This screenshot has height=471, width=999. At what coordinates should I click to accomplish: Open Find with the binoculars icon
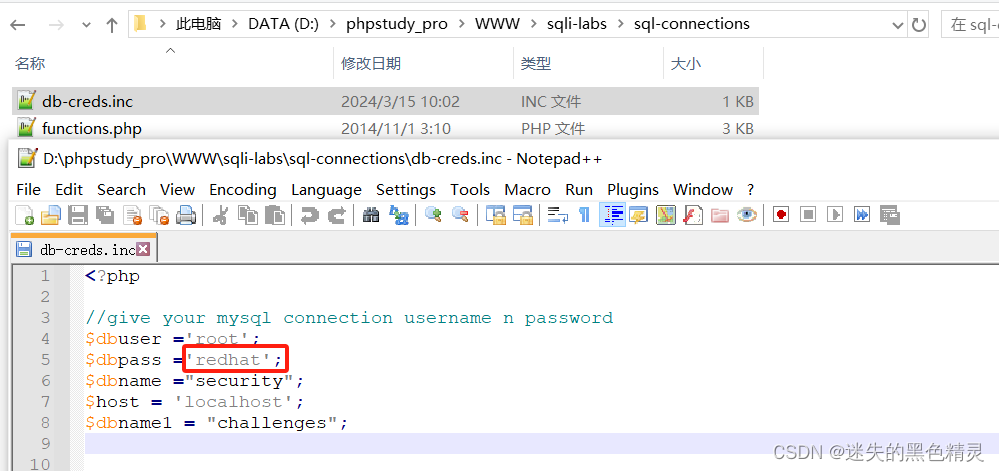click(371, 214)
